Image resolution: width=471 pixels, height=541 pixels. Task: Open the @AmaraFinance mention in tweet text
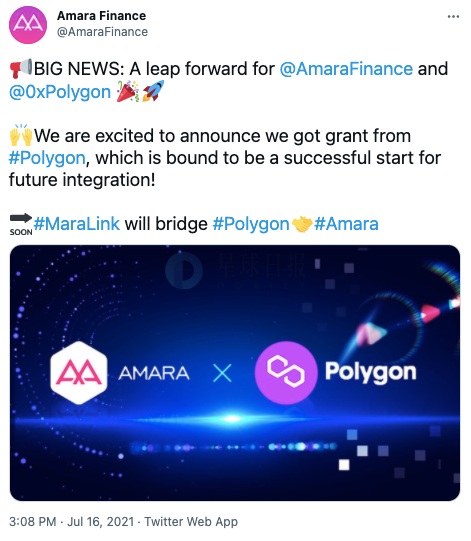point(346,69)
